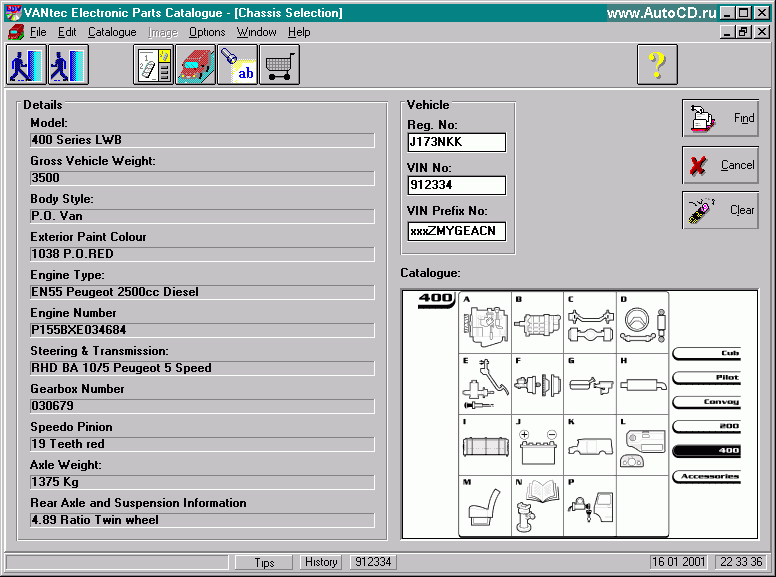Open the numbered parts list toolbar icon
The image size is (776, 577).
point(153,65)
